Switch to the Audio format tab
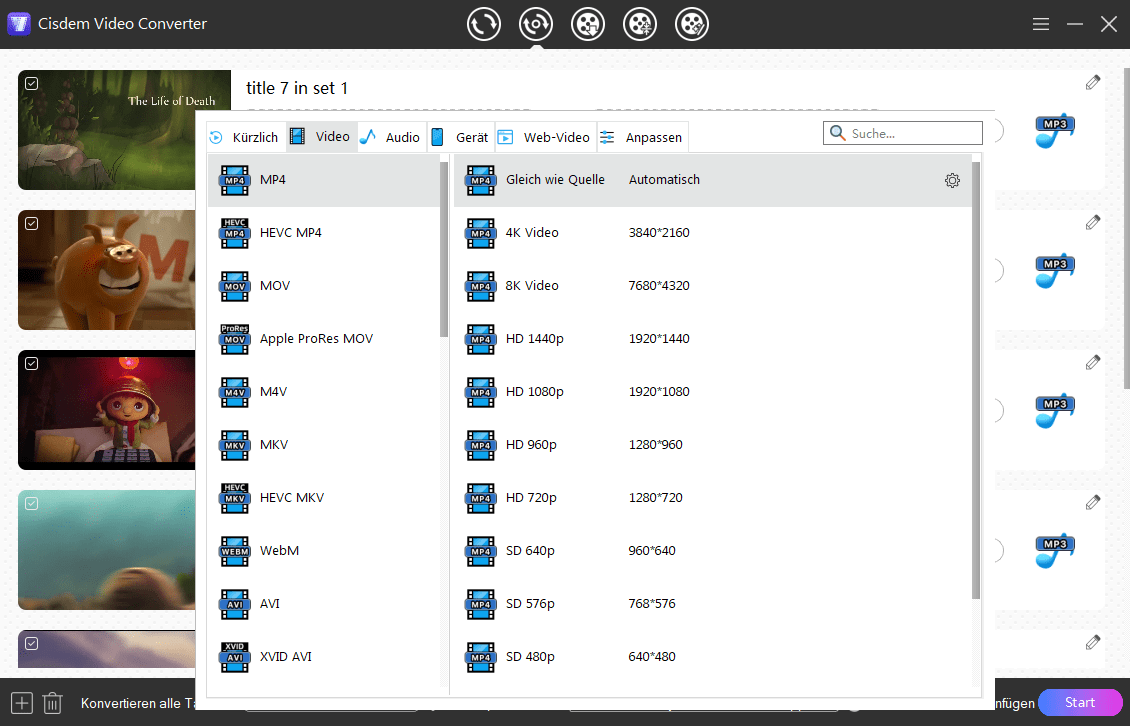Viewport: 1130px width, 726px height. click(391, 137)
